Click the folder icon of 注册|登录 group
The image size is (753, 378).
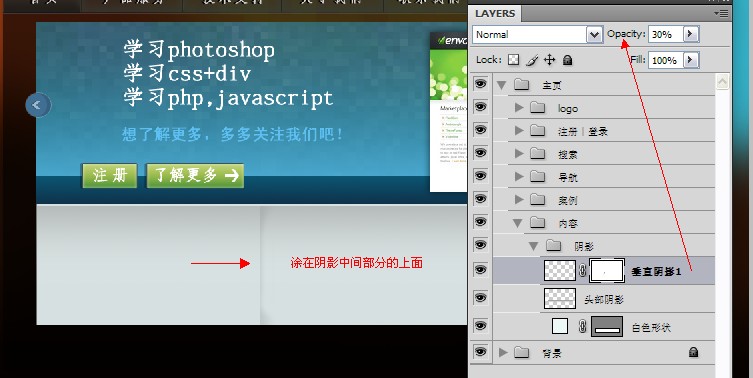pyautogui.click(x=537, y=131)
